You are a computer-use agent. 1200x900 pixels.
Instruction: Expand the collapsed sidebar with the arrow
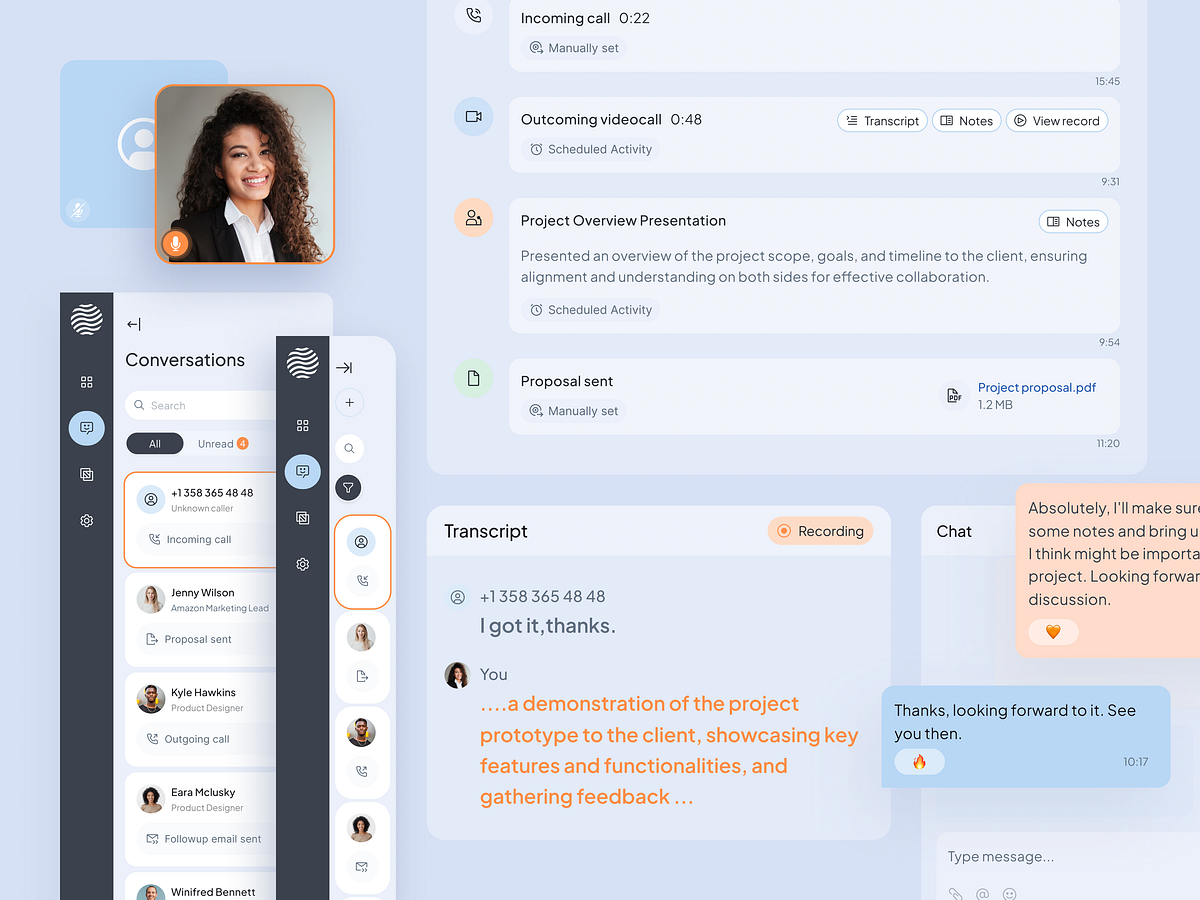coord(344,367)
